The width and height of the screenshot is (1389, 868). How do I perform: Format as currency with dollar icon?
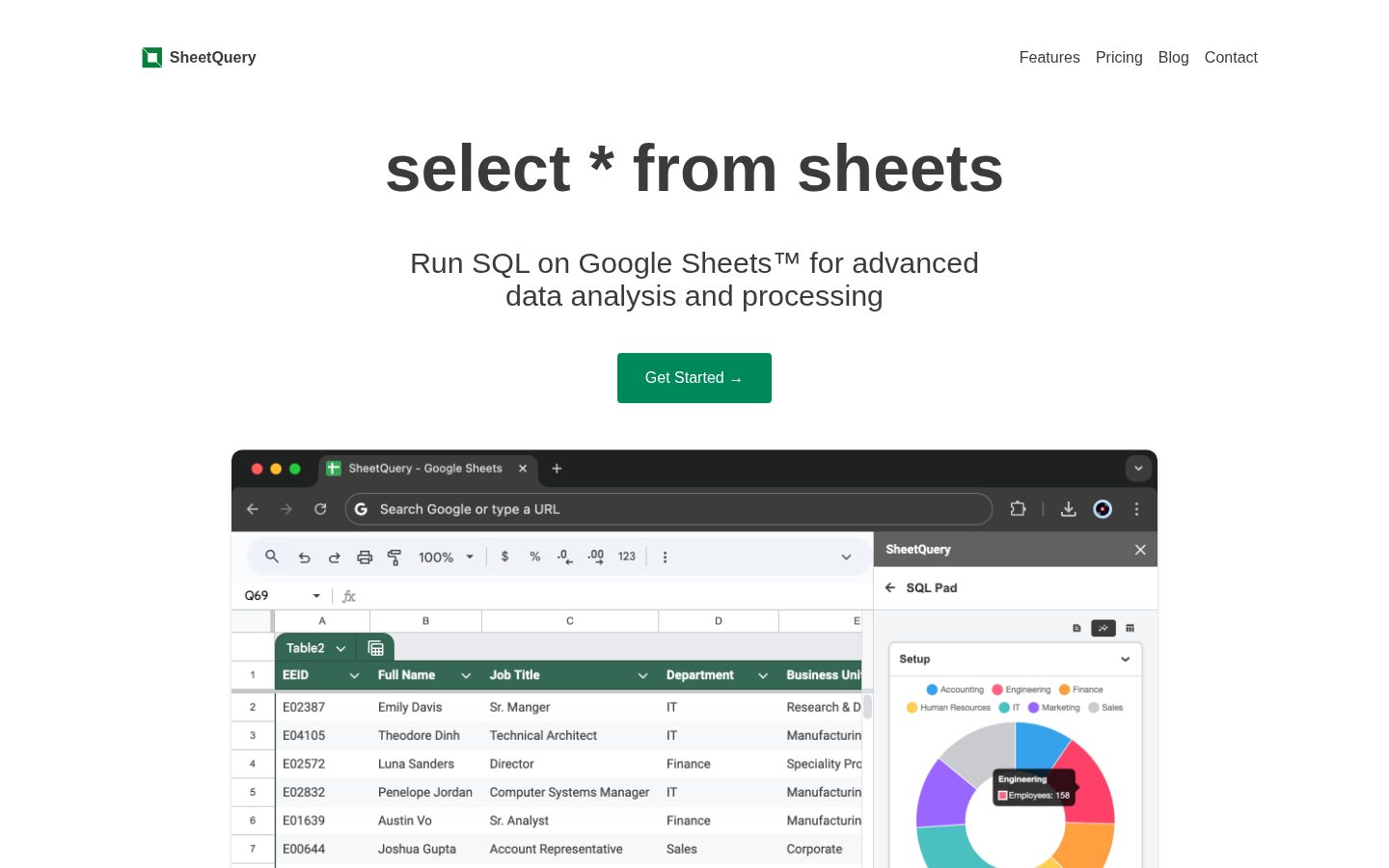(504, 556)
